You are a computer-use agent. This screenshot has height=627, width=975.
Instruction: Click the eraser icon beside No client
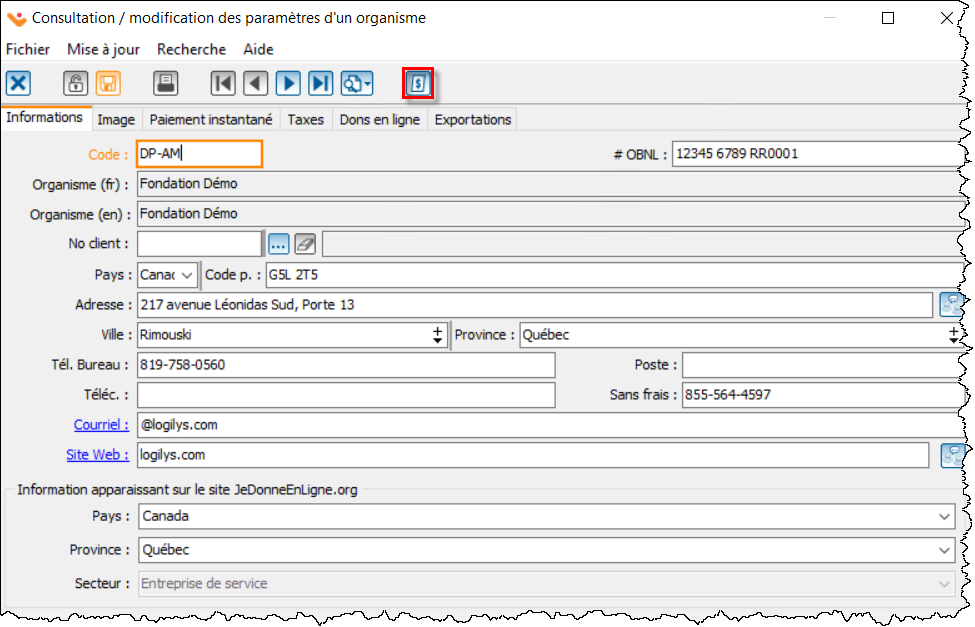point(305,244)
